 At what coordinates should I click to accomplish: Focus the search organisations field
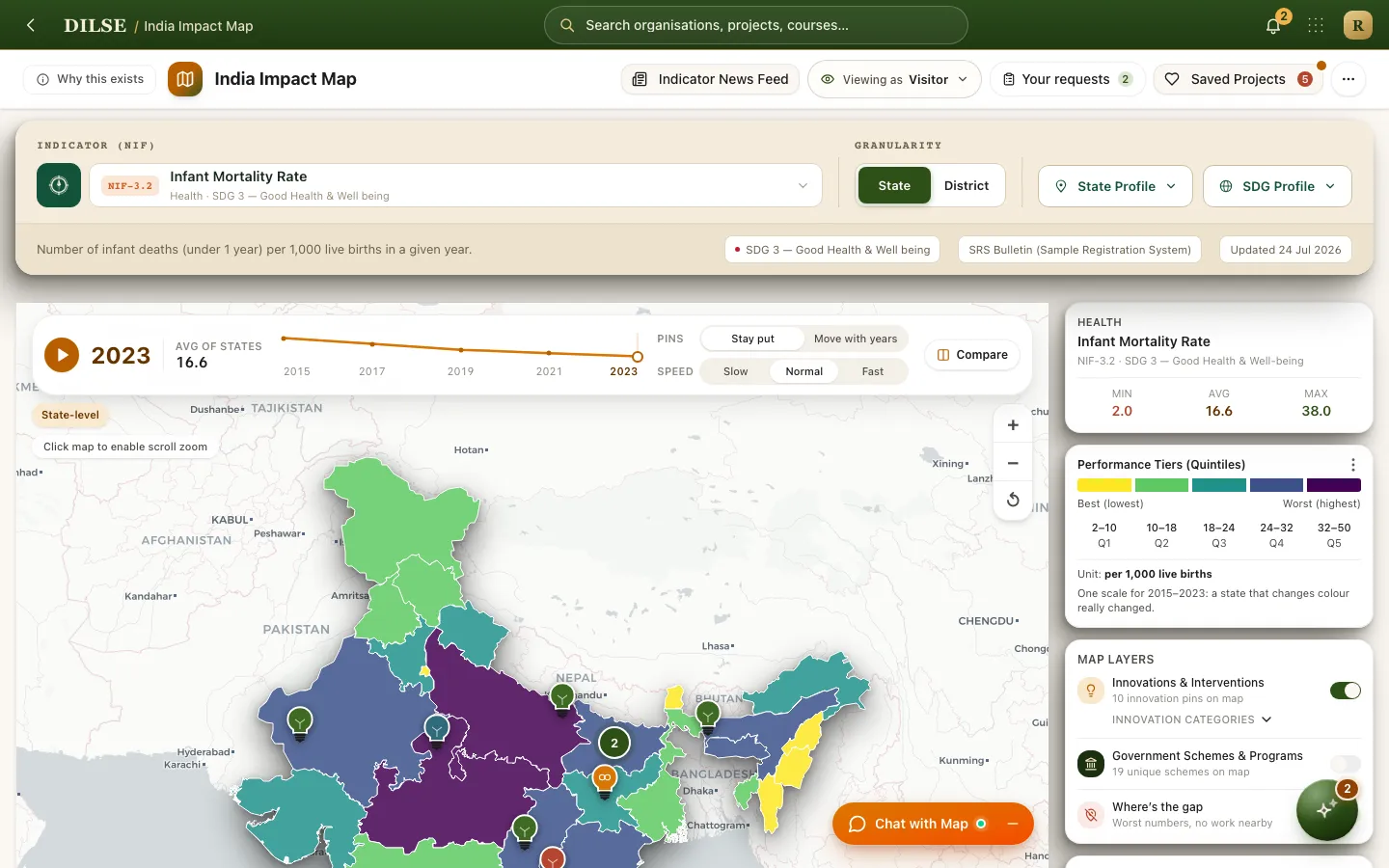coord(756,25)
